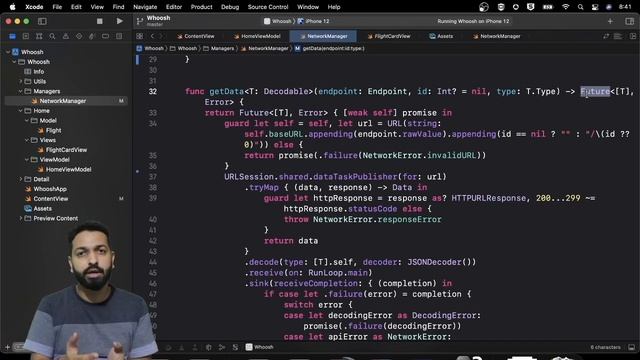Open the Project navigator
This screenshot has width=640, height=360.
point(12,36)
